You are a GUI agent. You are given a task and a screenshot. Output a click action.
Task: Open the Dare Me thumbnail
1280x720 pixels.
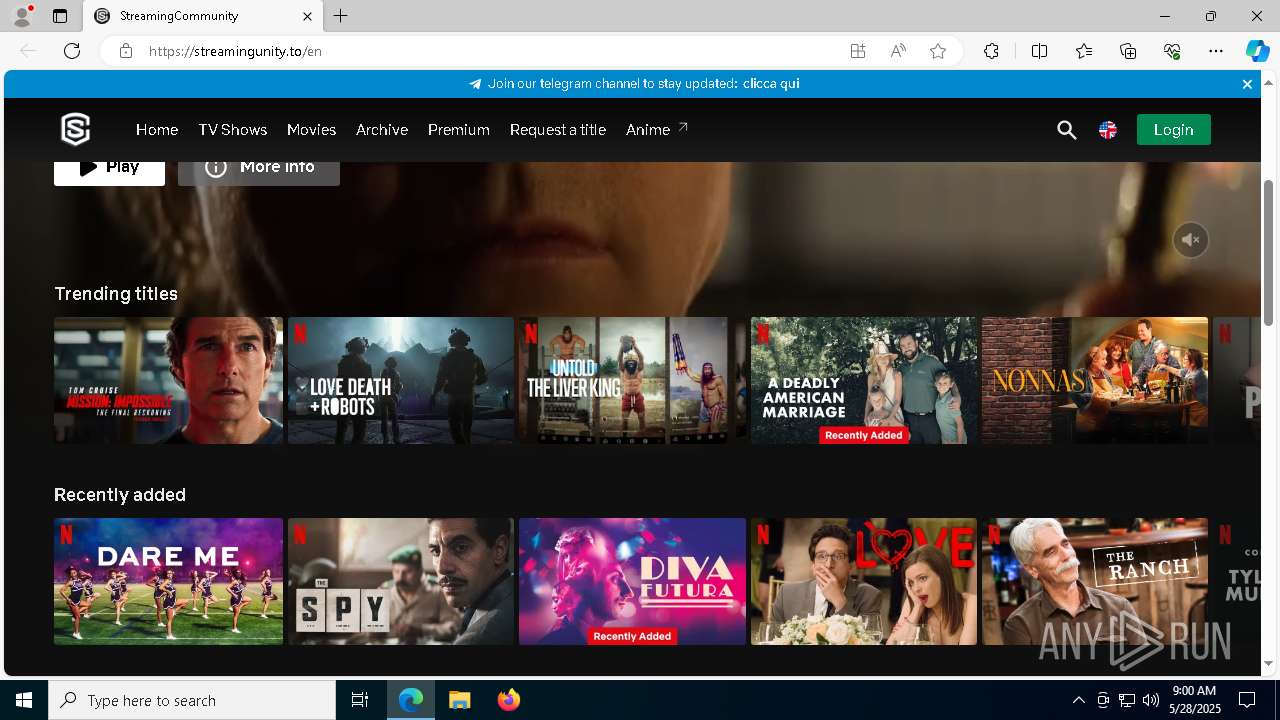point(168,581)
